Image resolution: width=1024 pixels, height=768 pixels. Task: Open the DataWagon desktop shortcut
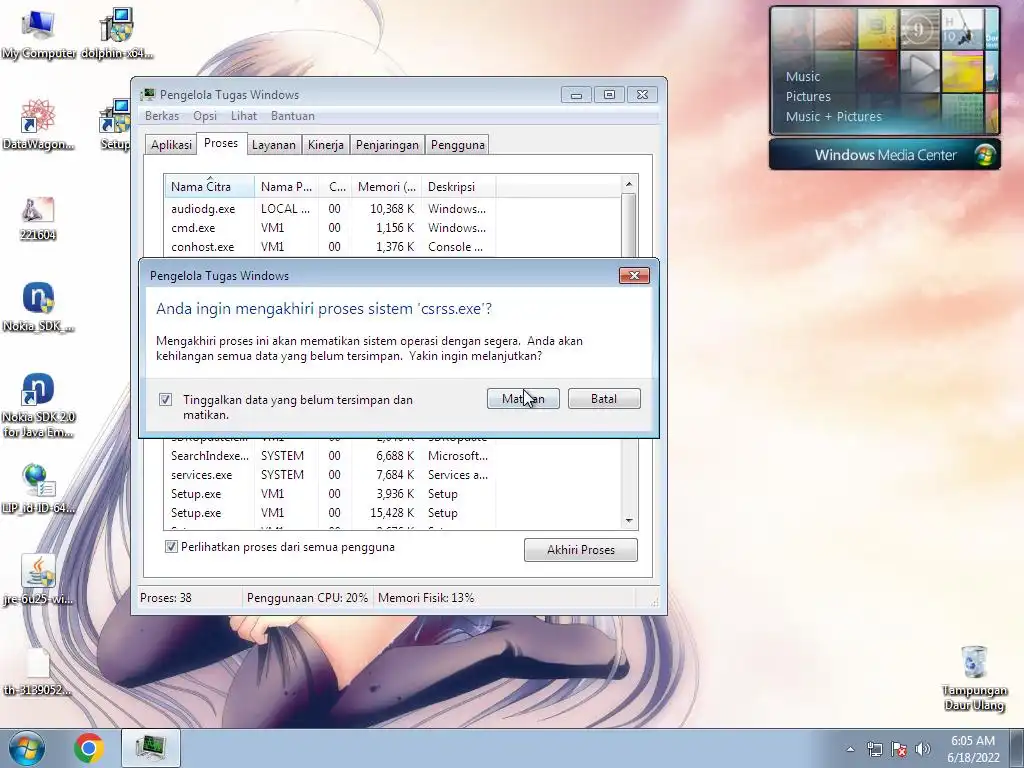pyautogui.click(x=38, y=125)
